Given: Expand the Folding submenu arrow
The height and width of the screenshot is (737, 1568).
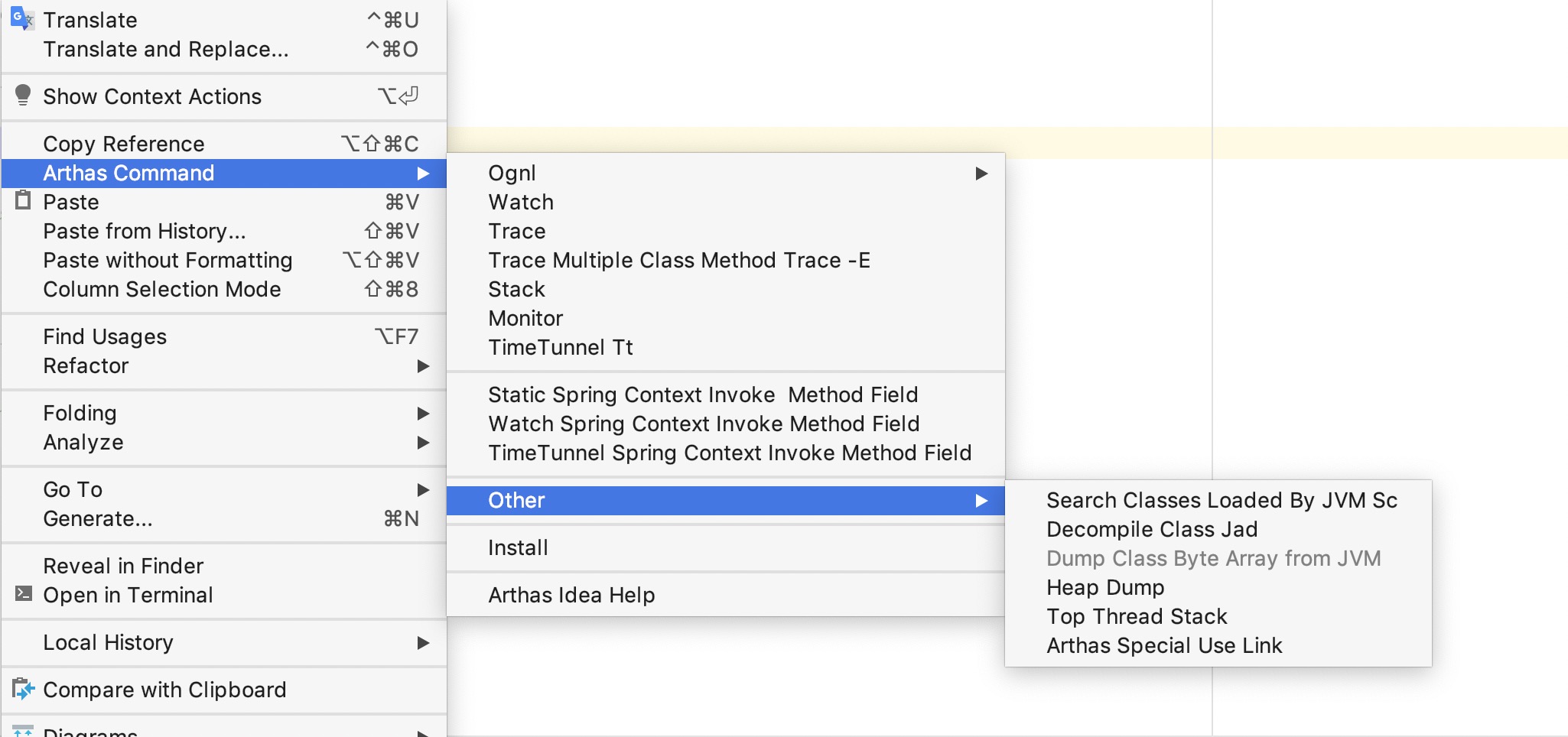Looking at the screenshot, I should click(423, 414).
